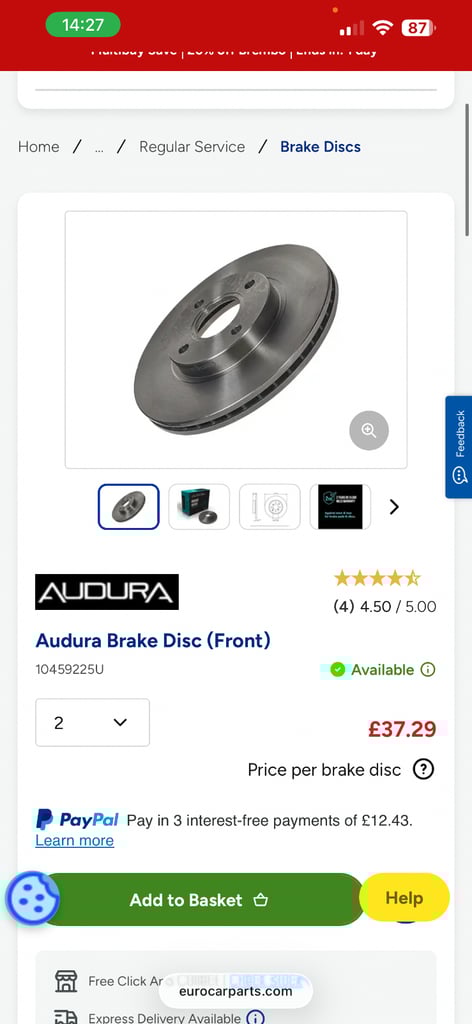472x1024 pixels.
Task: Open the quantity dropdown showing 2
Action: (93, 722)
